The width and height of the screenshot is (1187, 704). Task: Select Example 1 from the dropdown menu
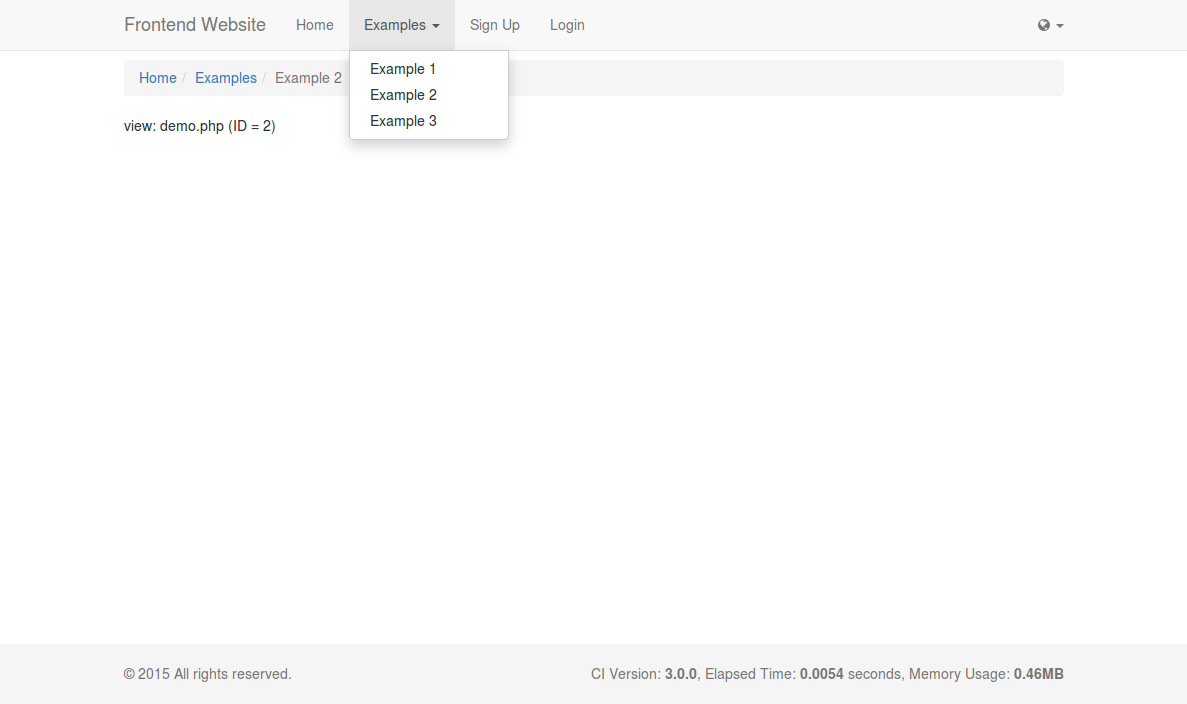coord(403,69)
